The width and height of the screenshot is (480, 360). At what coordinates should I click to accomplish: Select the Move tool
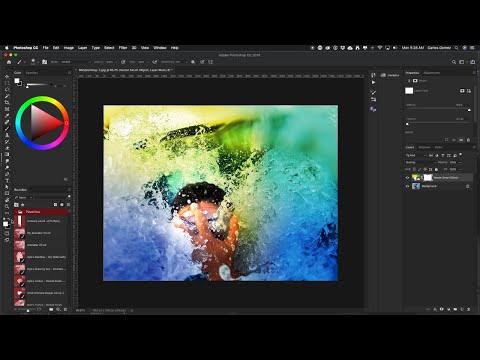point(7,77)
